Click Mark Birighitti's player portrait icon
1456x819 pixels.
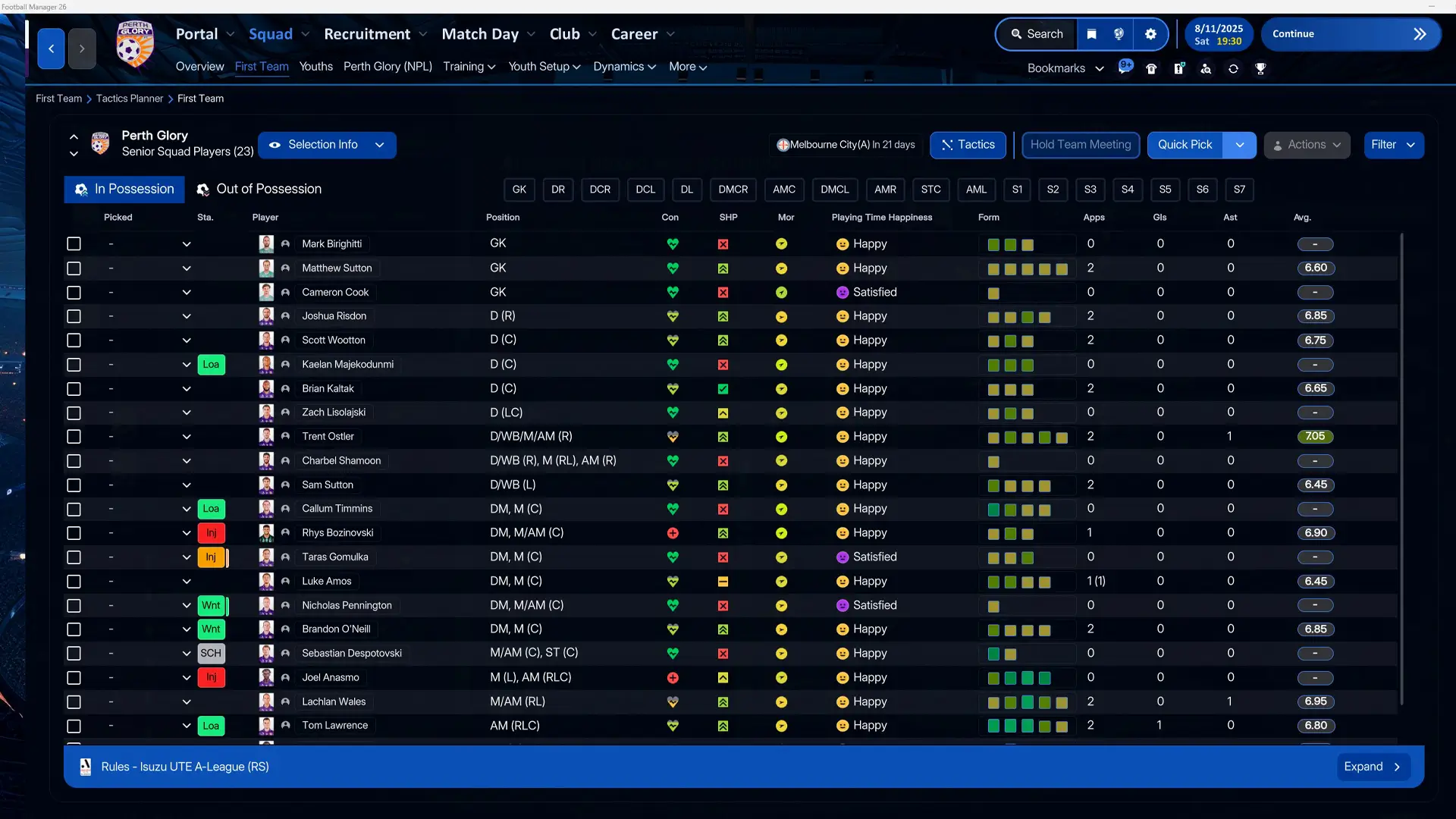(266, 243)
